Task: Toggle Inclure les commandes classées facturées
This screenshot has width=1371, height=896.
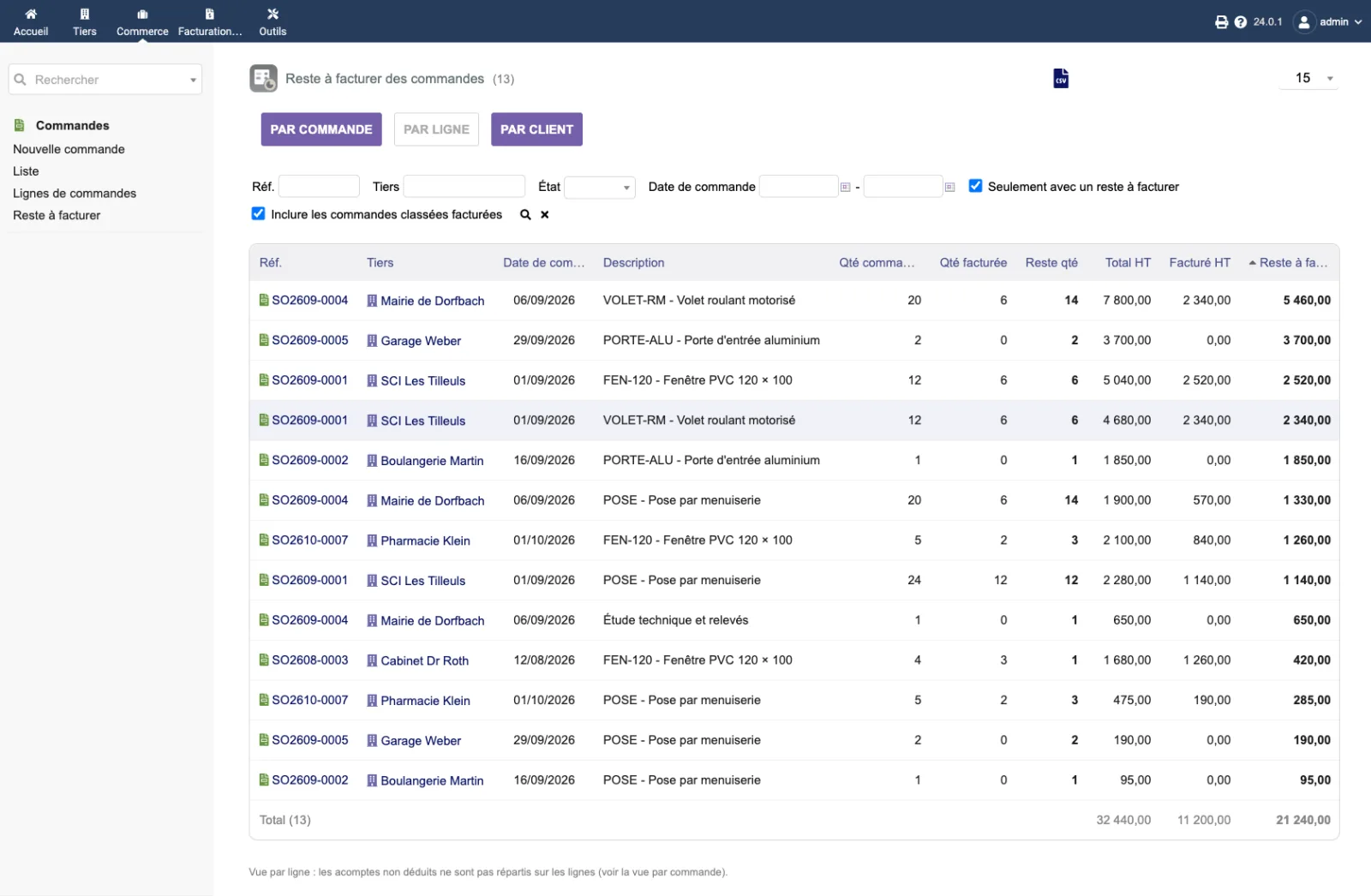Action: click(x=258, y=213)
